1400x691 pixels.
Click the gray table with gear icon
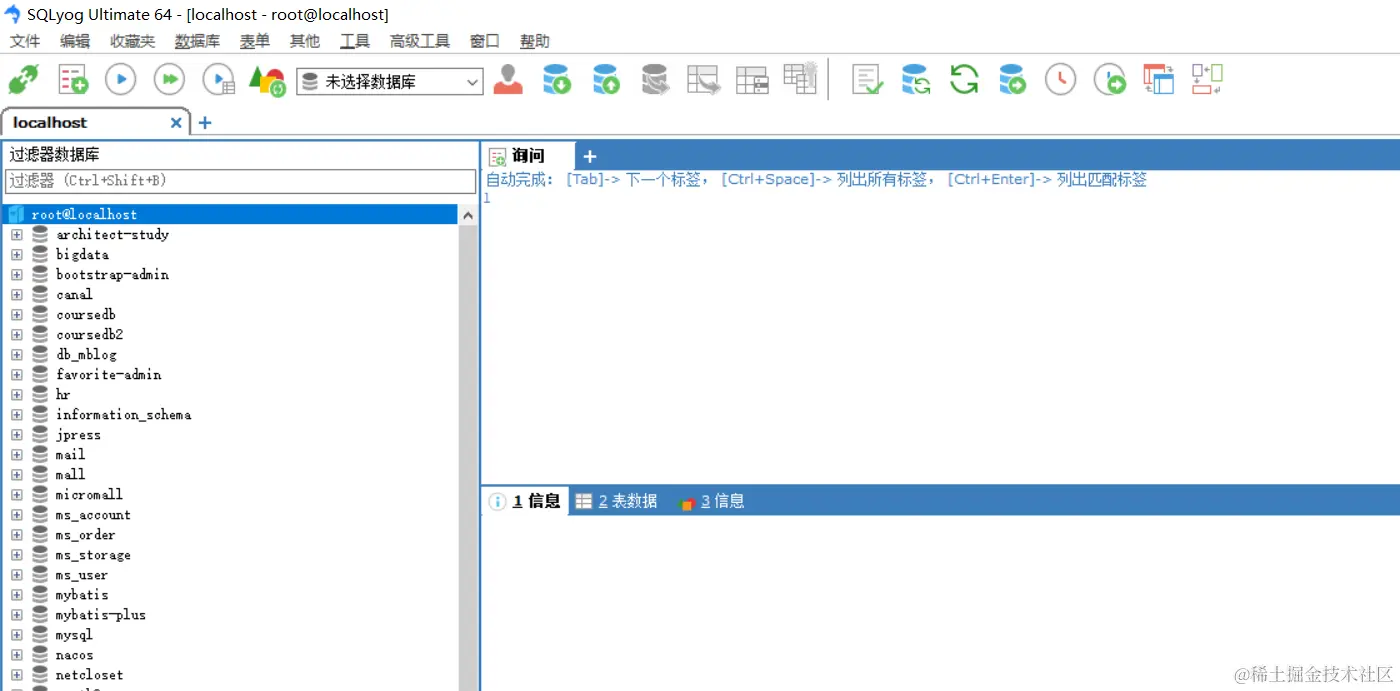(801, 78)
